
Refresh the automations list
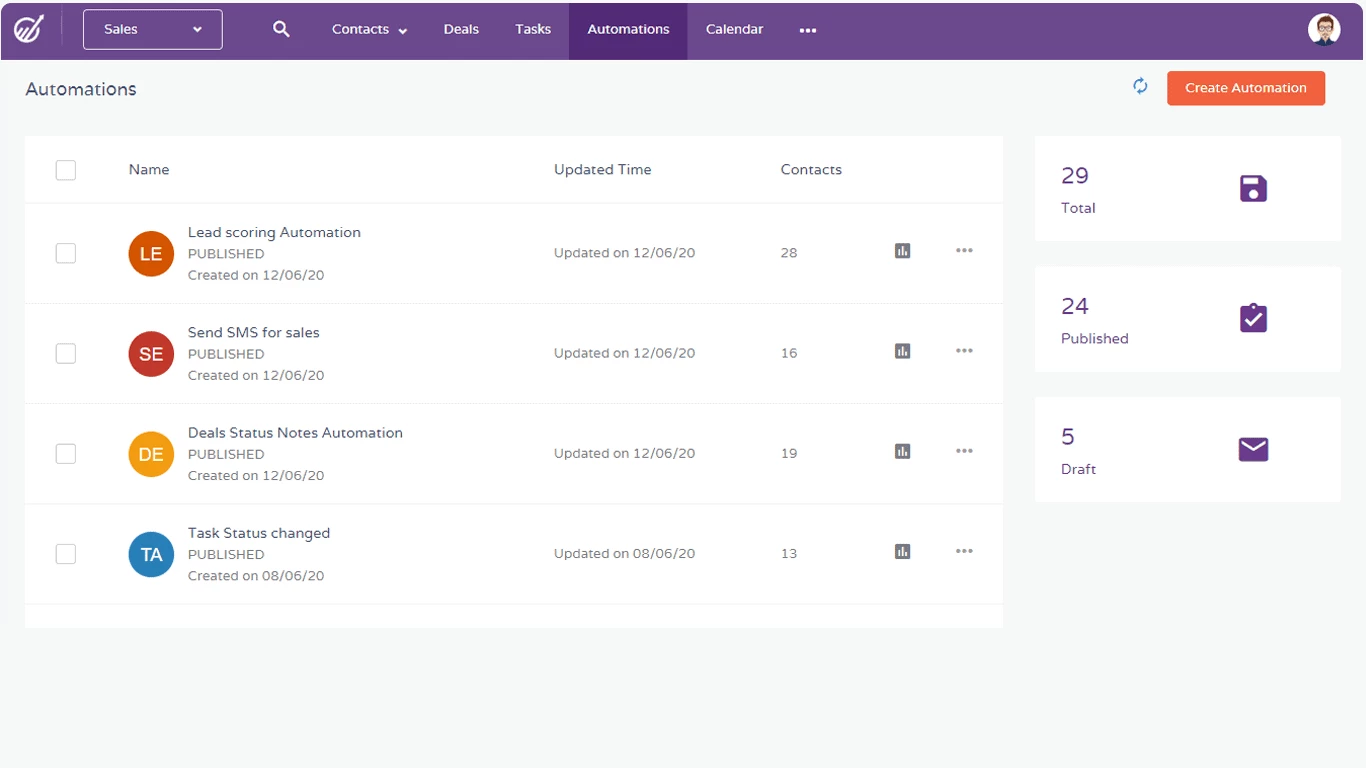[x=1140, y=86]
